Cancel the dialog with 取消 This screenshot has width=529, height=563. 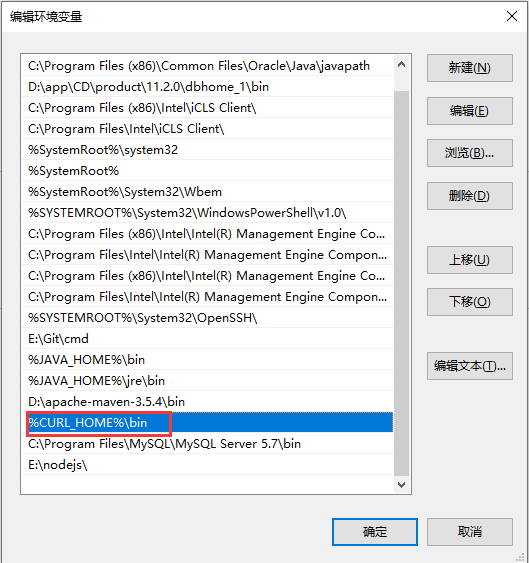point(469,531)
